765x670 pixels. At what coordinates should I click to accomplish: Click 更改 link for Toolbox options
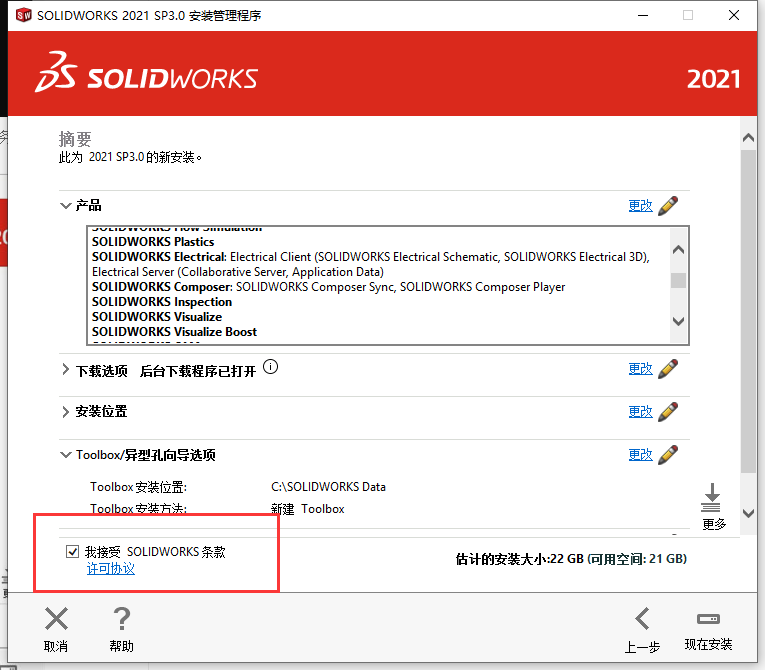tap(641, 455)
